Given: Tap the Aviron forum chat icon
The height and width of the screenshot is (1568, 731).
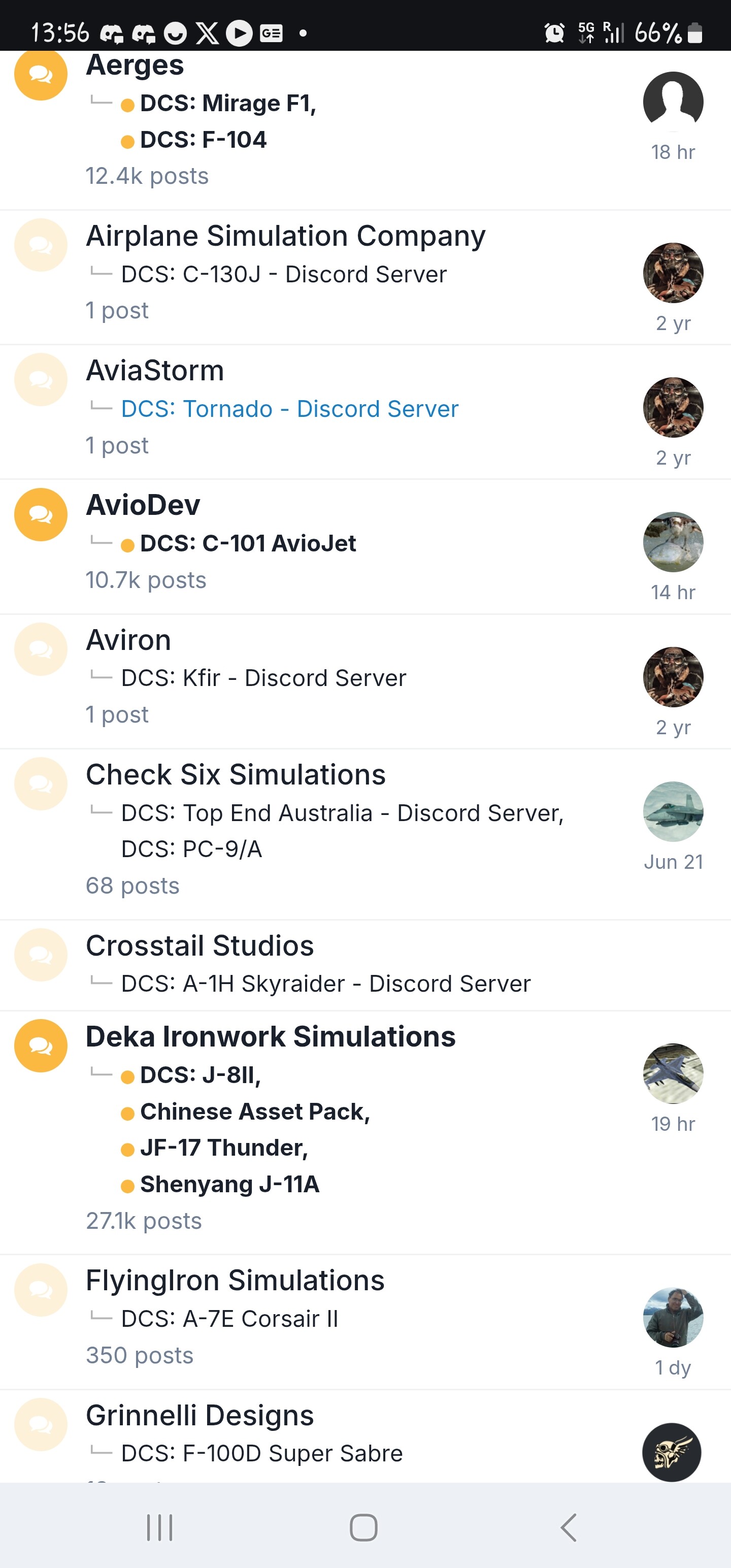Looking at the screenshot, I should (41, 649).
